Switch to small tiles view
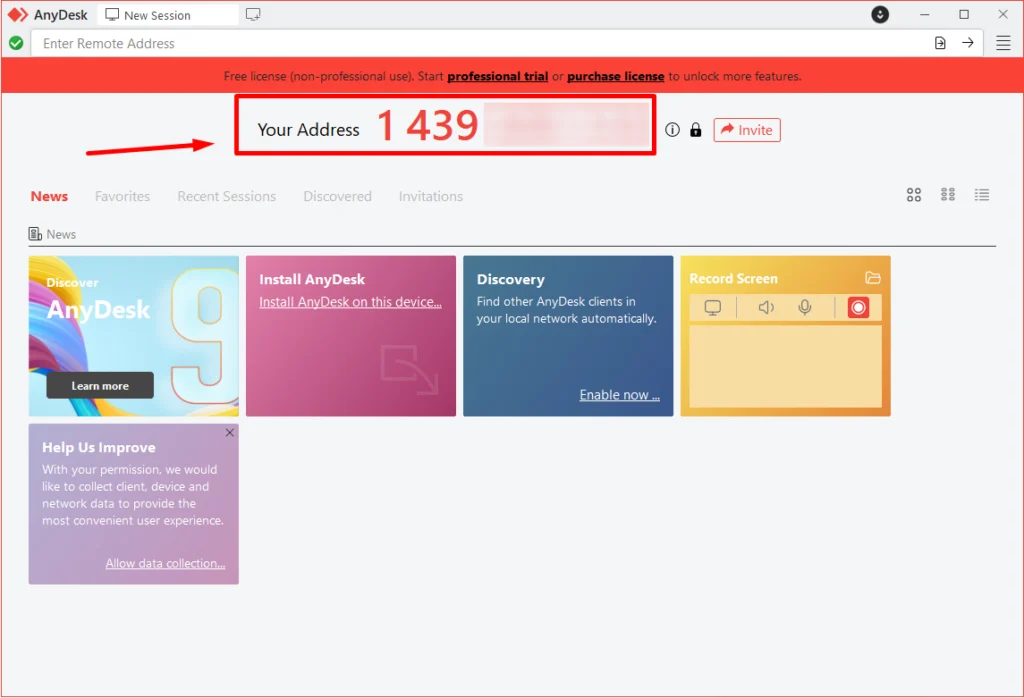 pos(948,195)
